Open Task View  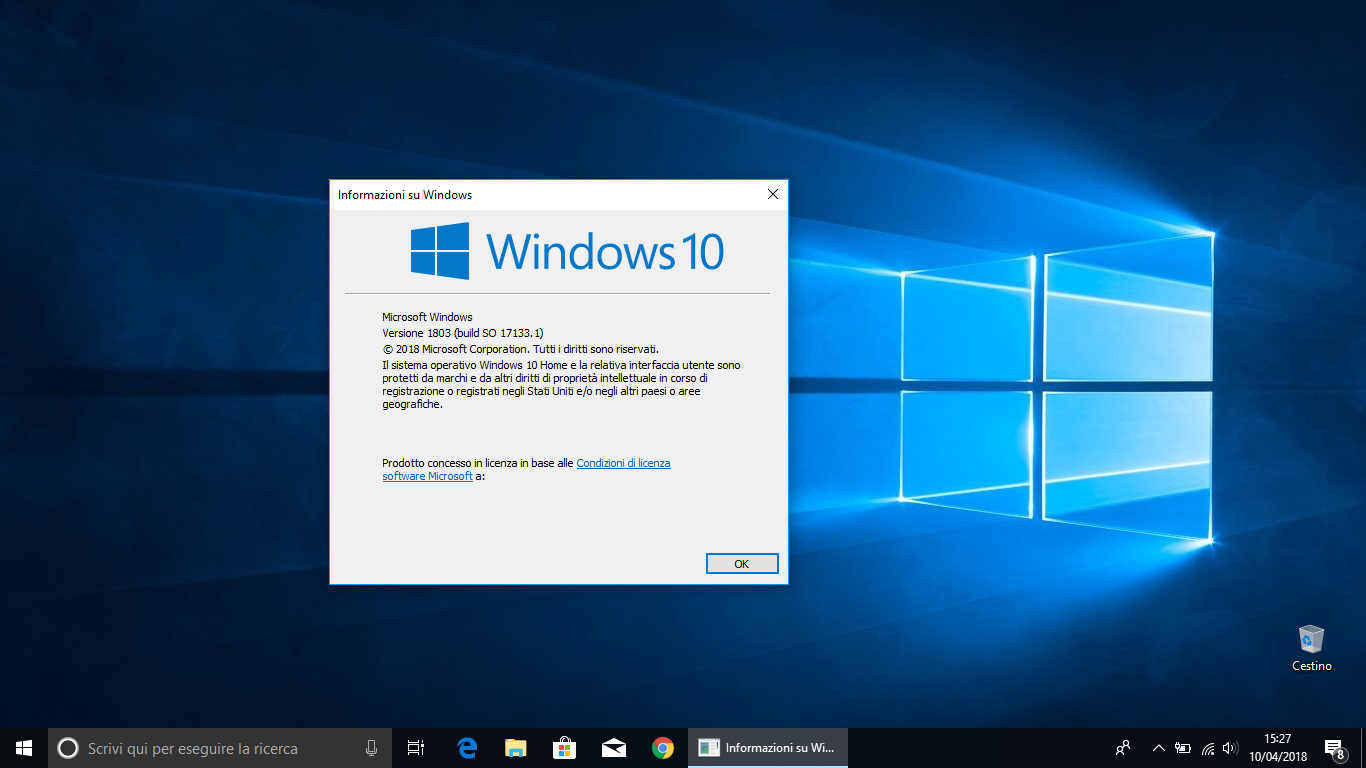(416, 747)
